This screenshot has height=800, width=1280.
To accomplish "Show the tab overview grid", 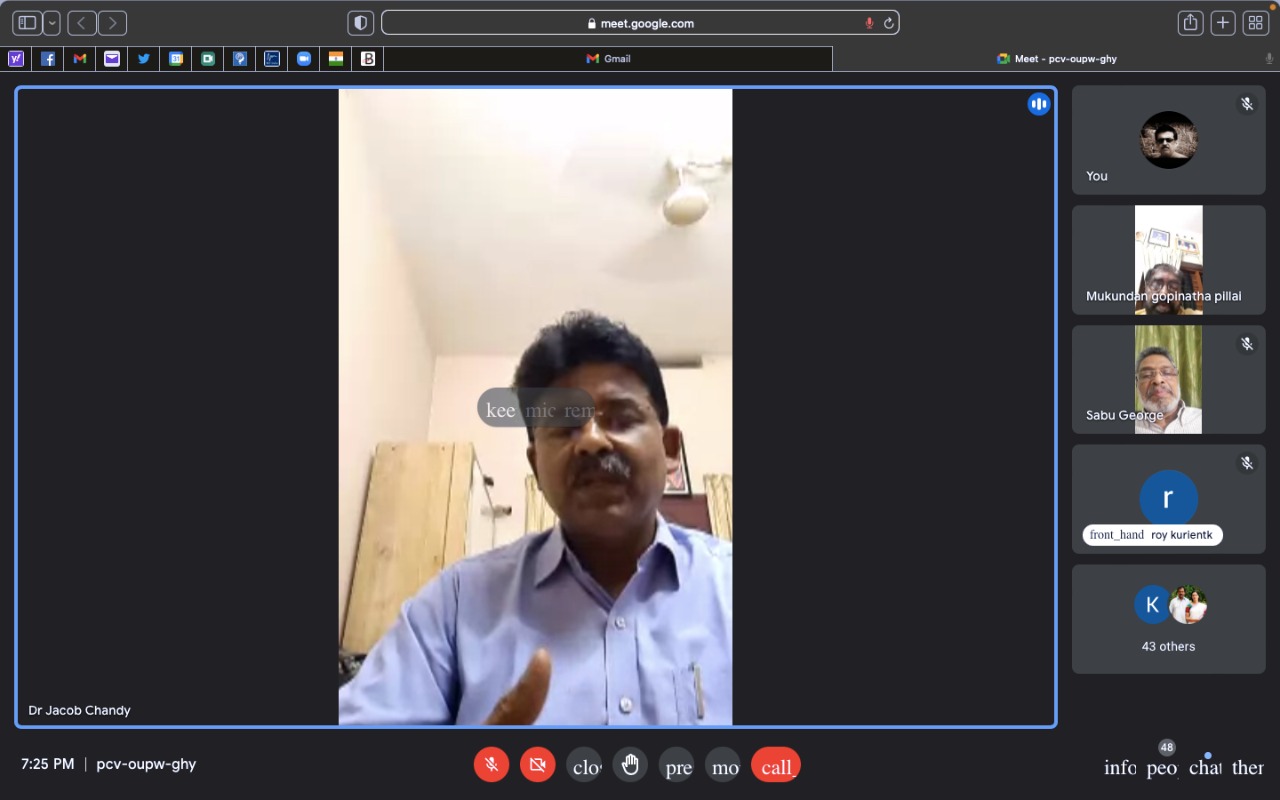I will point(1256,23).
